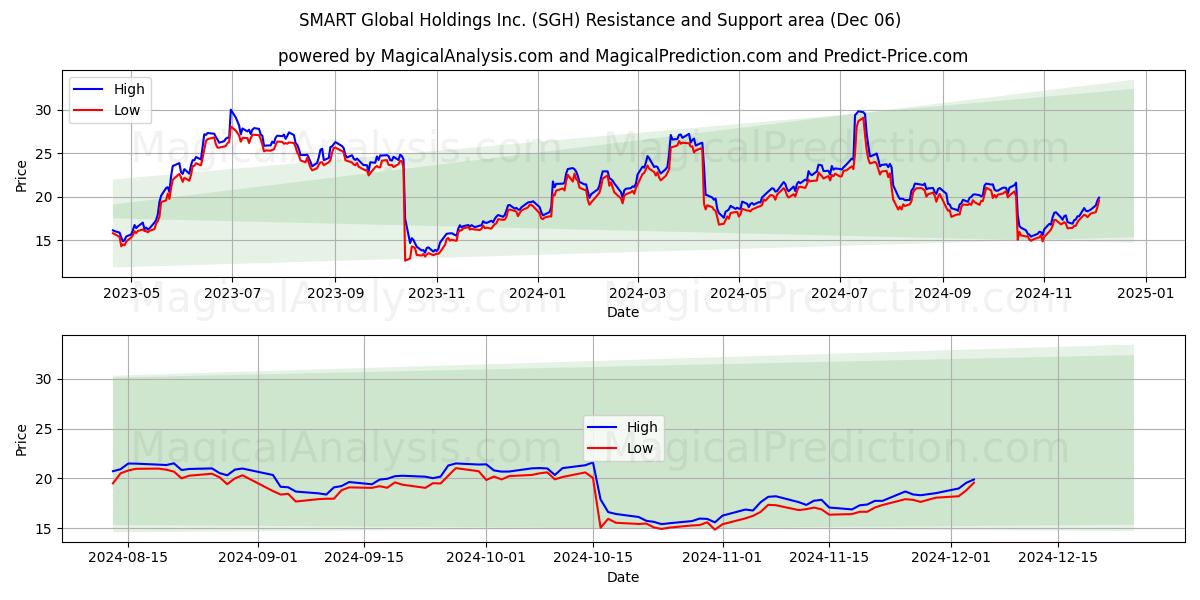Viewport: 1200px width, 600px height.
Task: Click the '2023-07' x-axis label
Action: click(232, 293)
